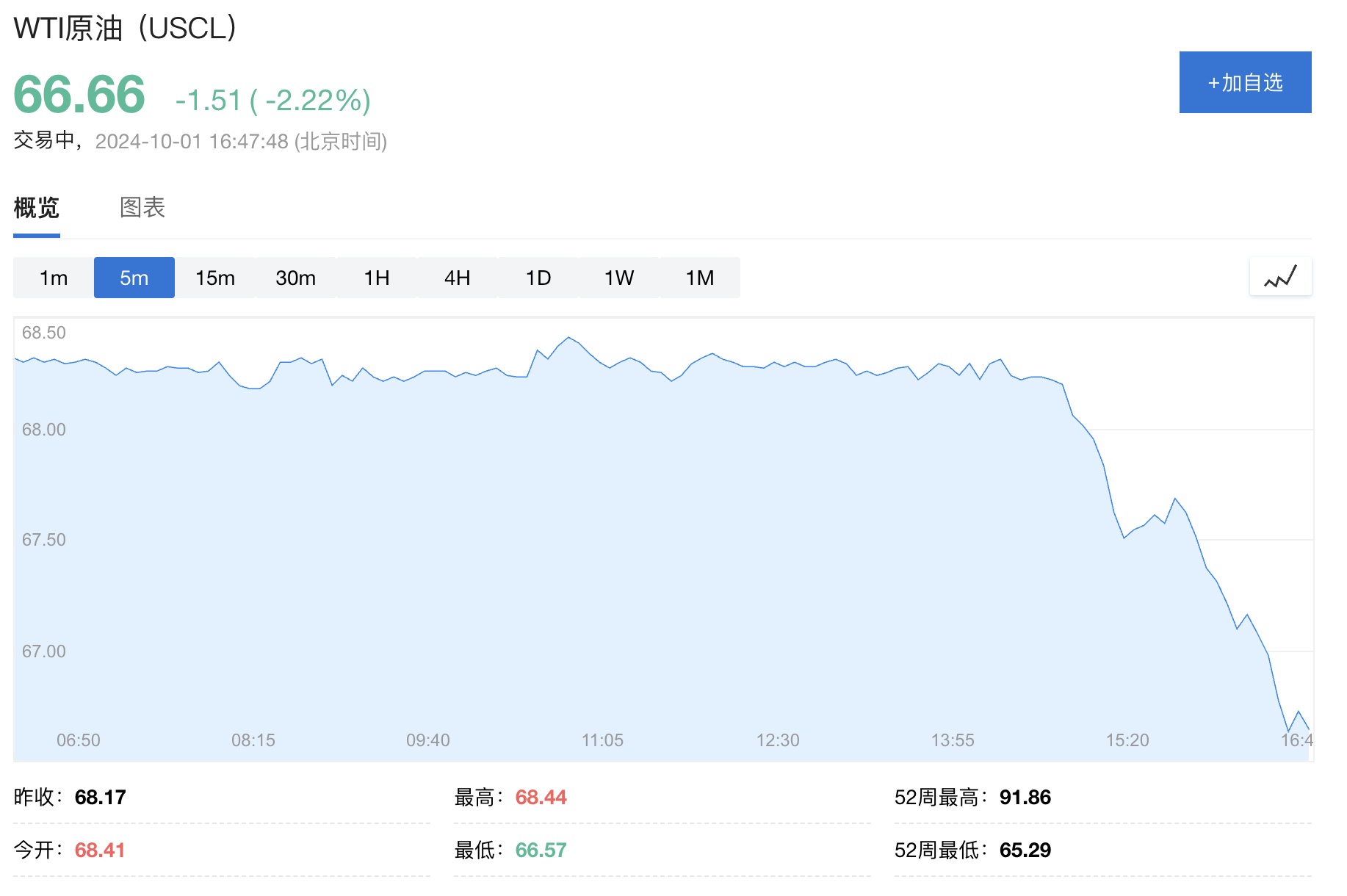Open the 图表 chart tab
Image resolution: width=1347 pixels, height=896 pixels.
142,208
